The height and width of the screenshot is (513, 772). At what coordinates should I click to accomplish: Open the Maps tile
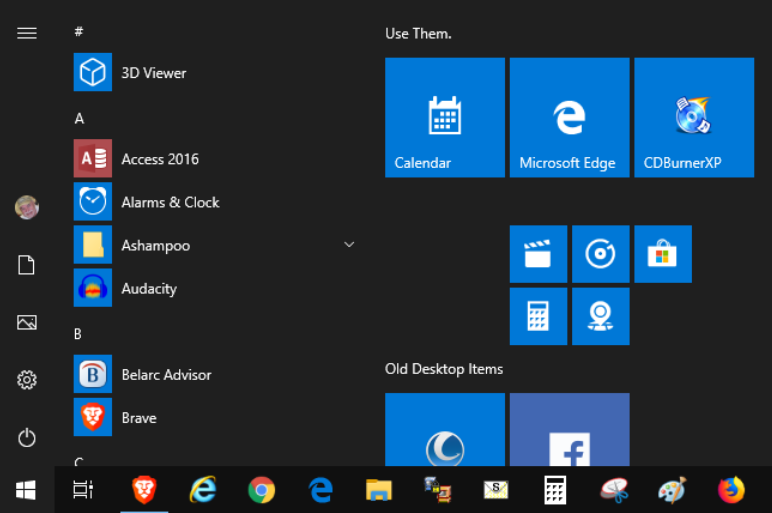pyautogui.click(x=600, y=316)
